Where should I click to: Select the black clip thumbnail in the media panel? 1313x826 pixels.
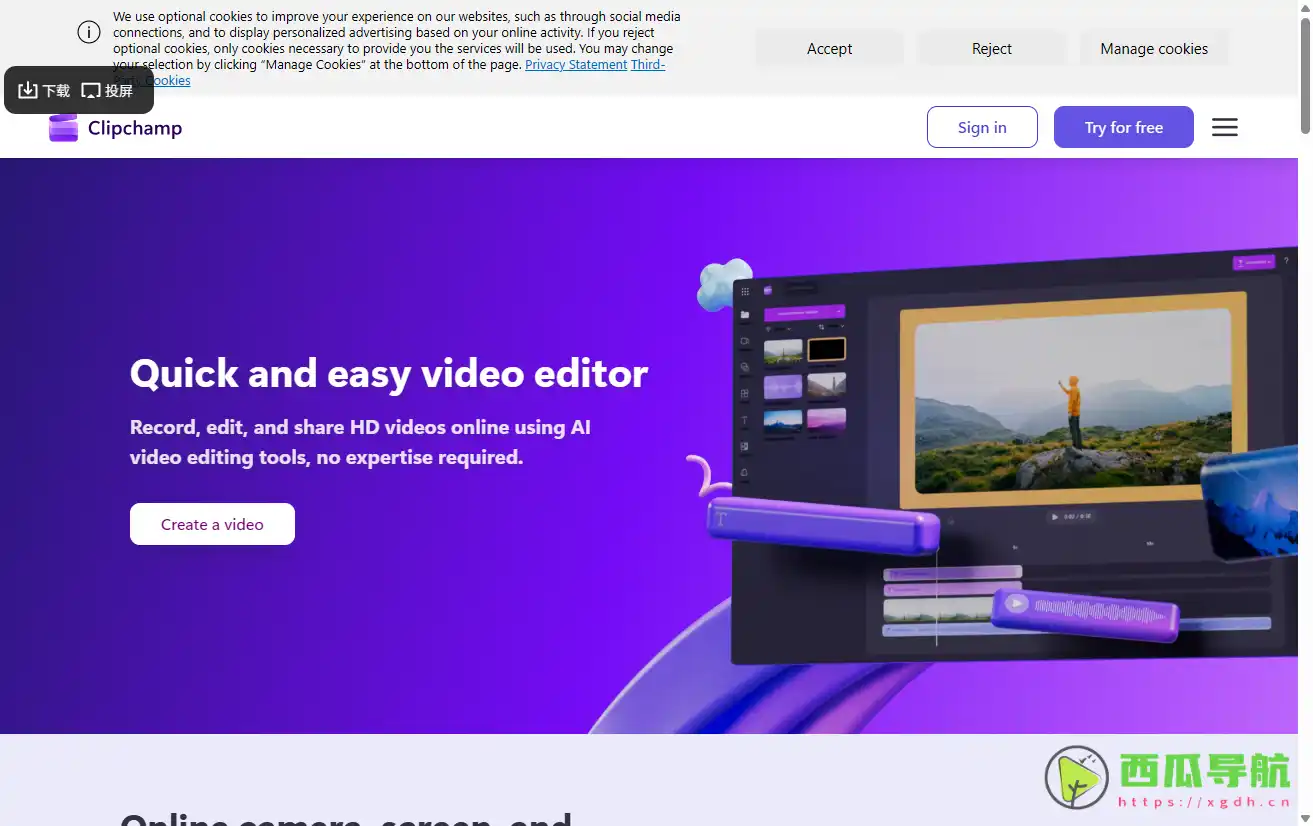tap(825, 350)
